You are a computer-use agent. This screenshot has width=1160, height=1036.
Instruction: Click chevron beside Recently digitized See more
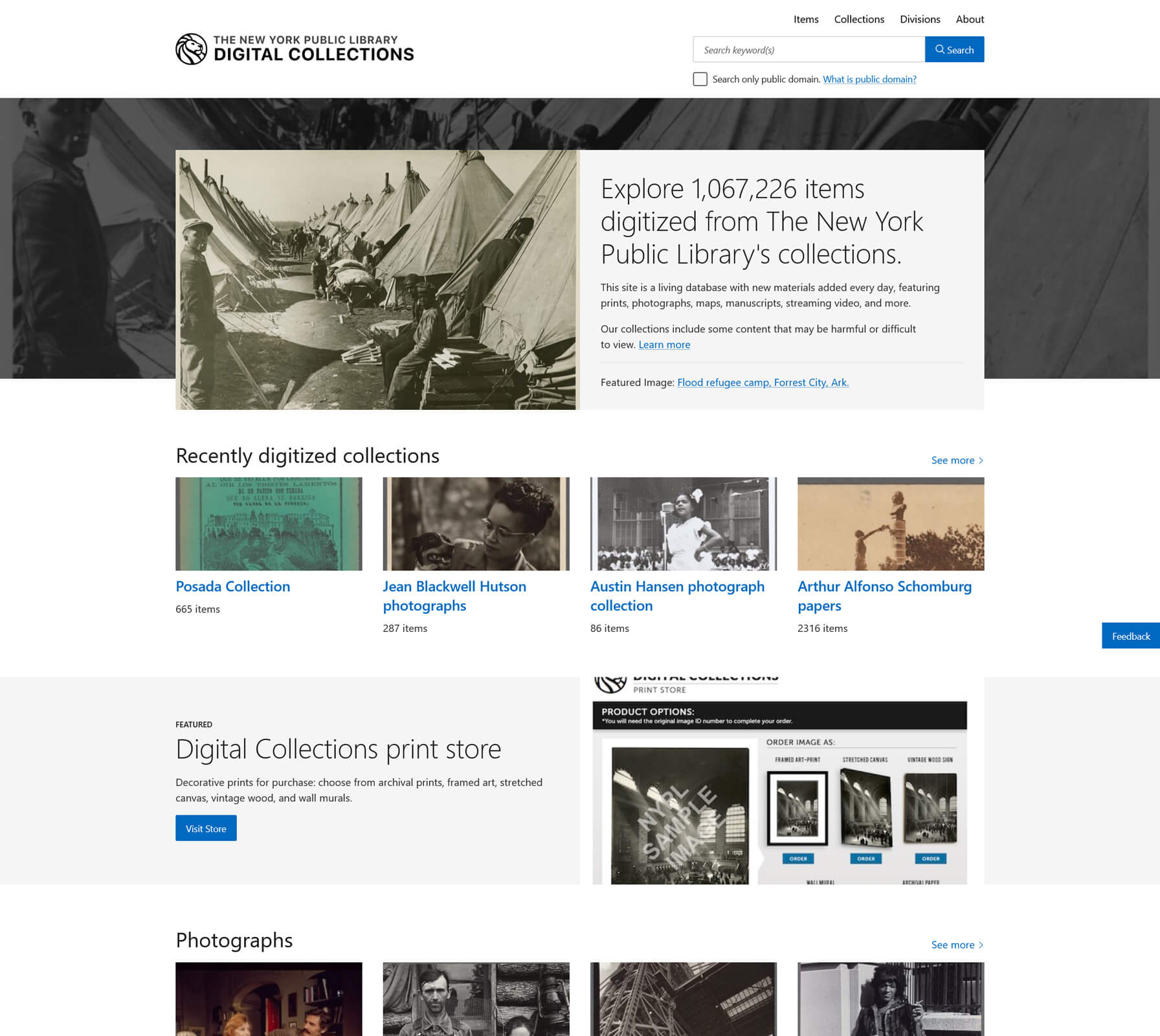click(981, 460)
